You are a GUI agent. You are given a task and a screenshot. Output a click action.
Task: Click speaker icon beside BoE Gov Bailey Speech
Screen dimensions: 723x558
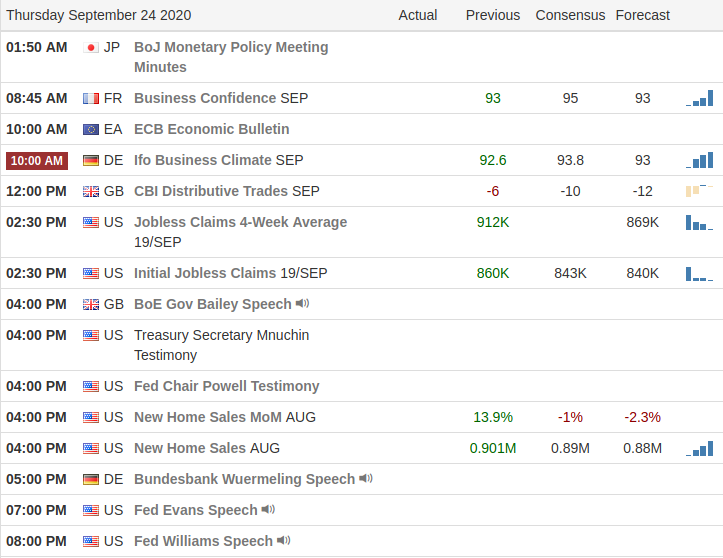tap(303, 304)
